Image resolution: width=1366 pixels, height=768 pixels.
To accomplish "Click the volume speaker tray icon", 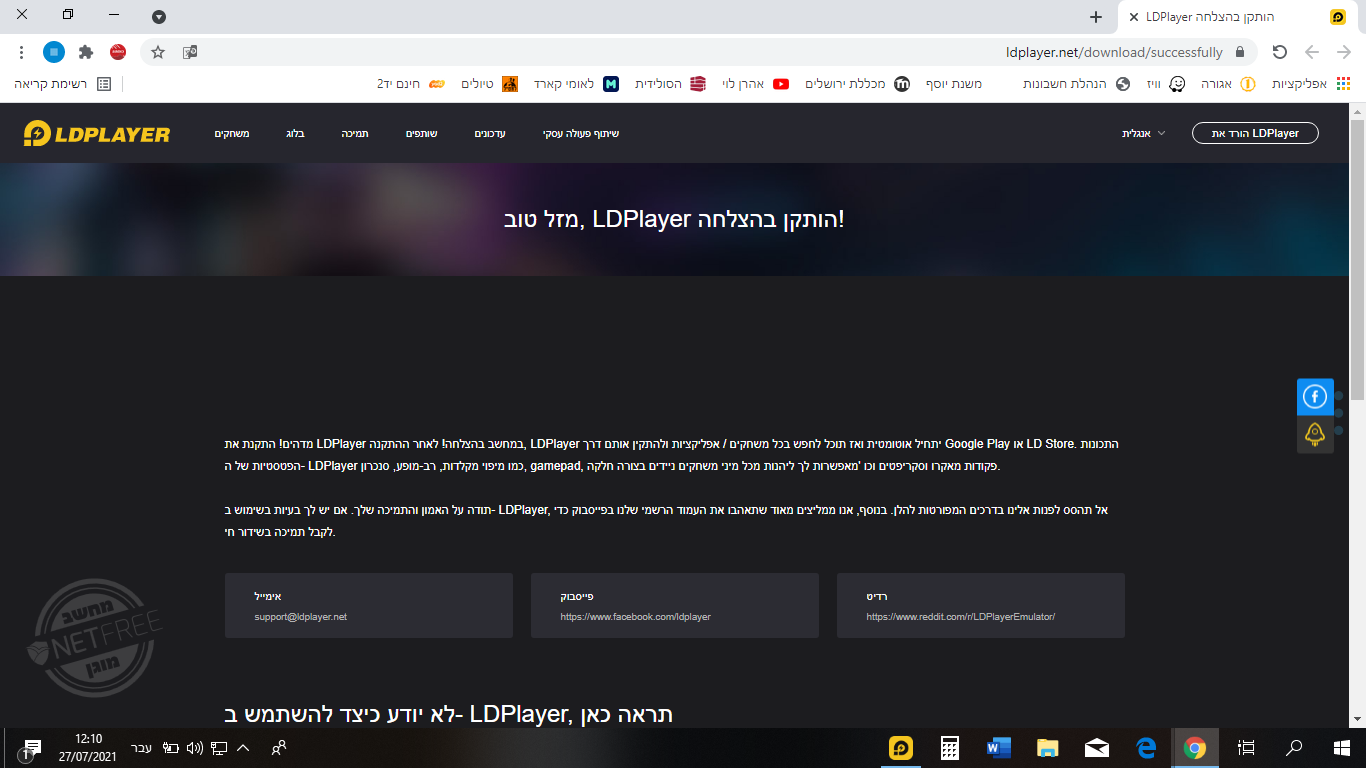I will click(195, 748).
